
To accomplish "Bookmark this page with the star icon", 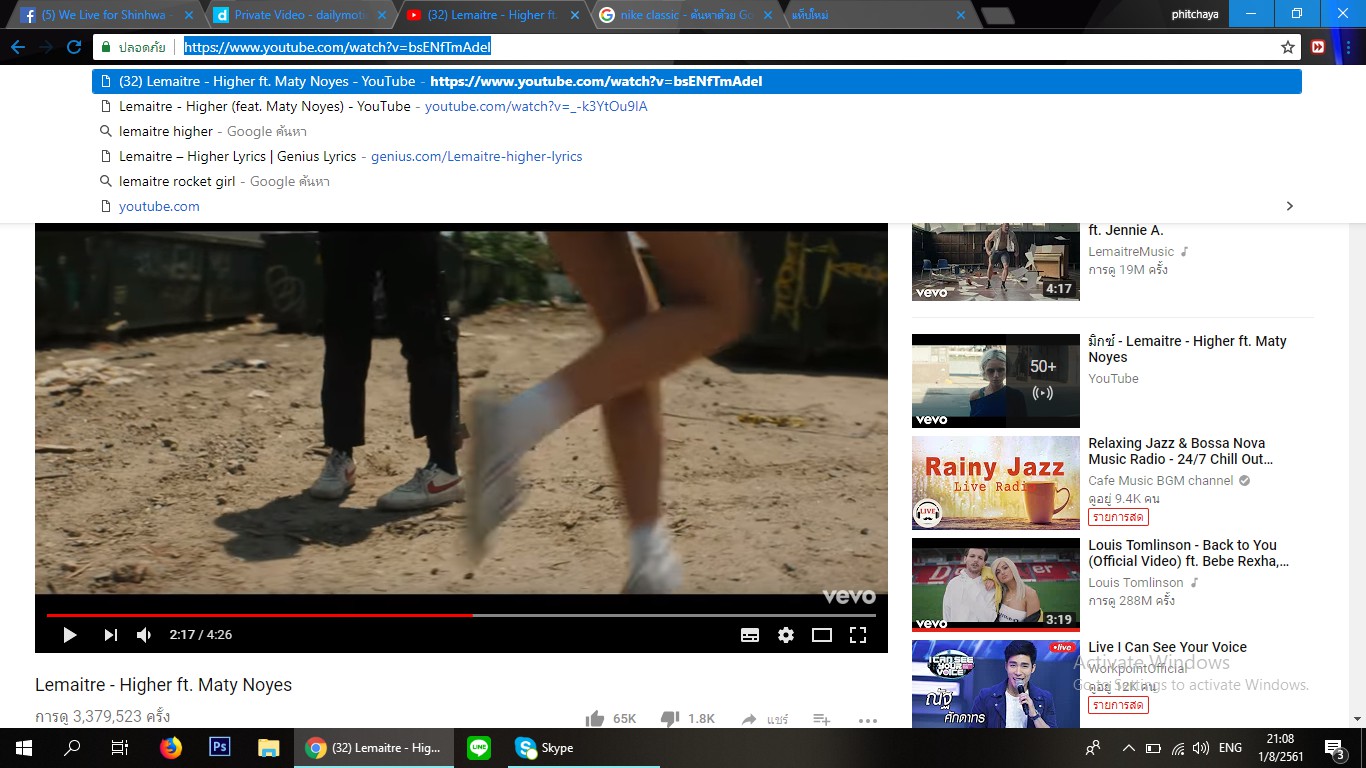I will point(1288,47).
